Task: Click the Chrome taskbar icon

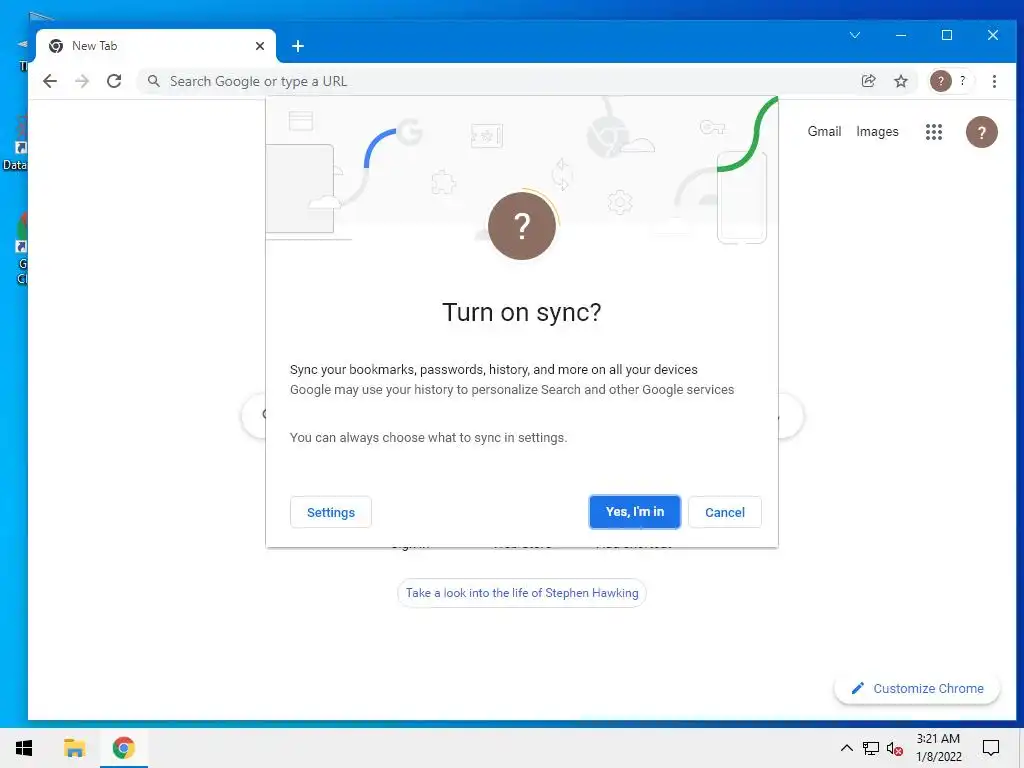Action: [123, 748]
